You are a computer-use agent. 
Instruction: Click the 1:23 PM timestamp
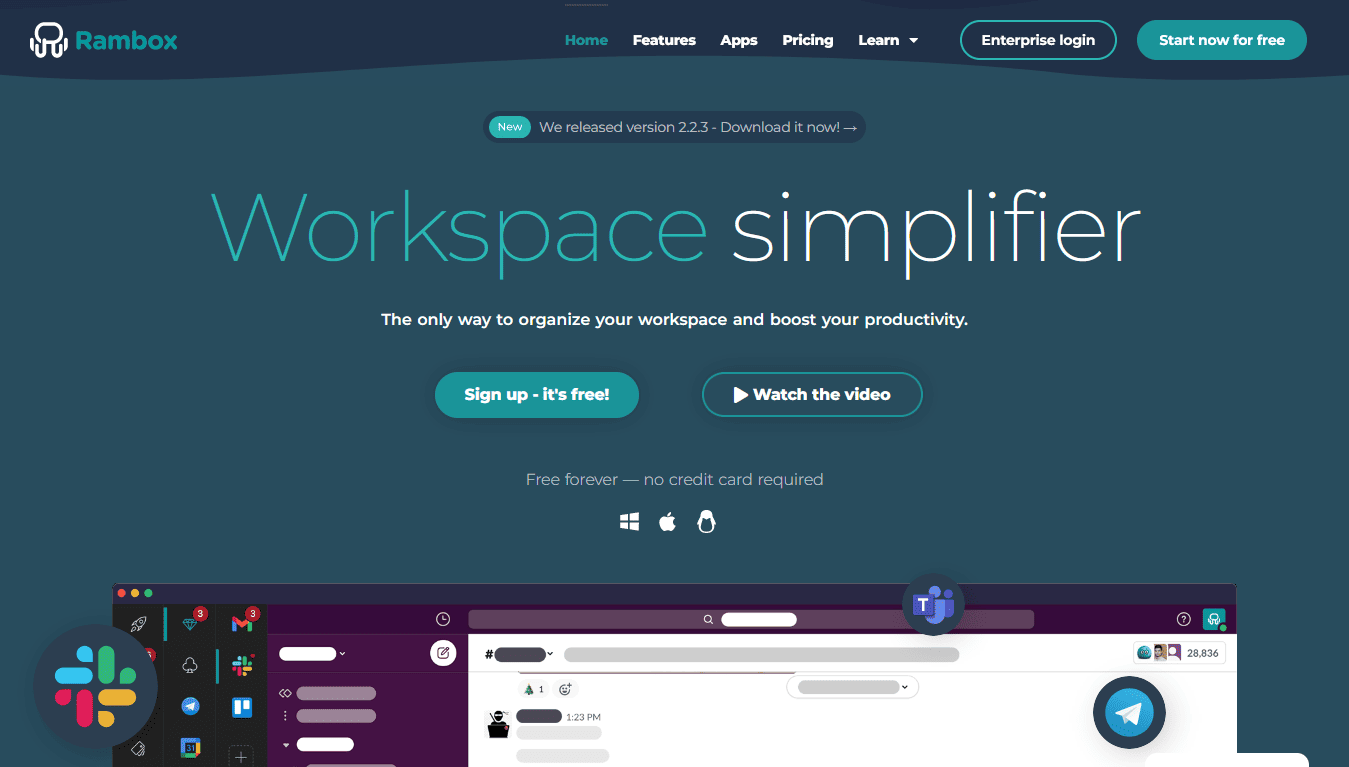[x=583, y=717]
